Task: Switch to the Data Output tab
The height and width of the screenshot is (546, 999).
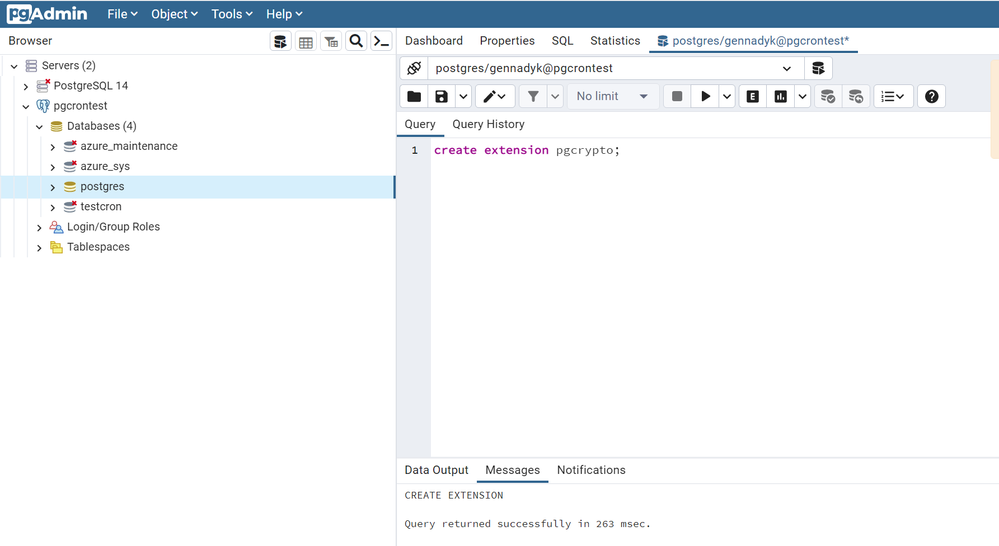Action: tap(436, 470)
